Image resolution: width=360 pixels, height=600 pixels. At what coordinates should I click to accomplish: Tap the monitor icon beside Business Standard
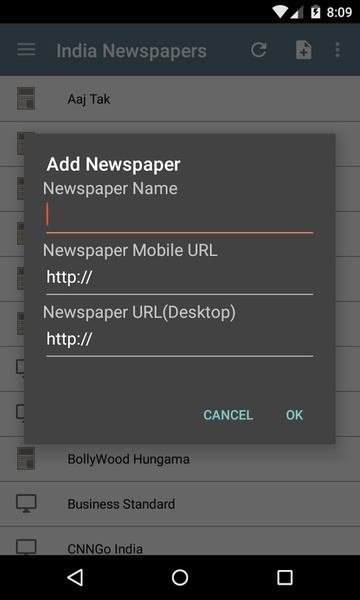pos(26,504)
